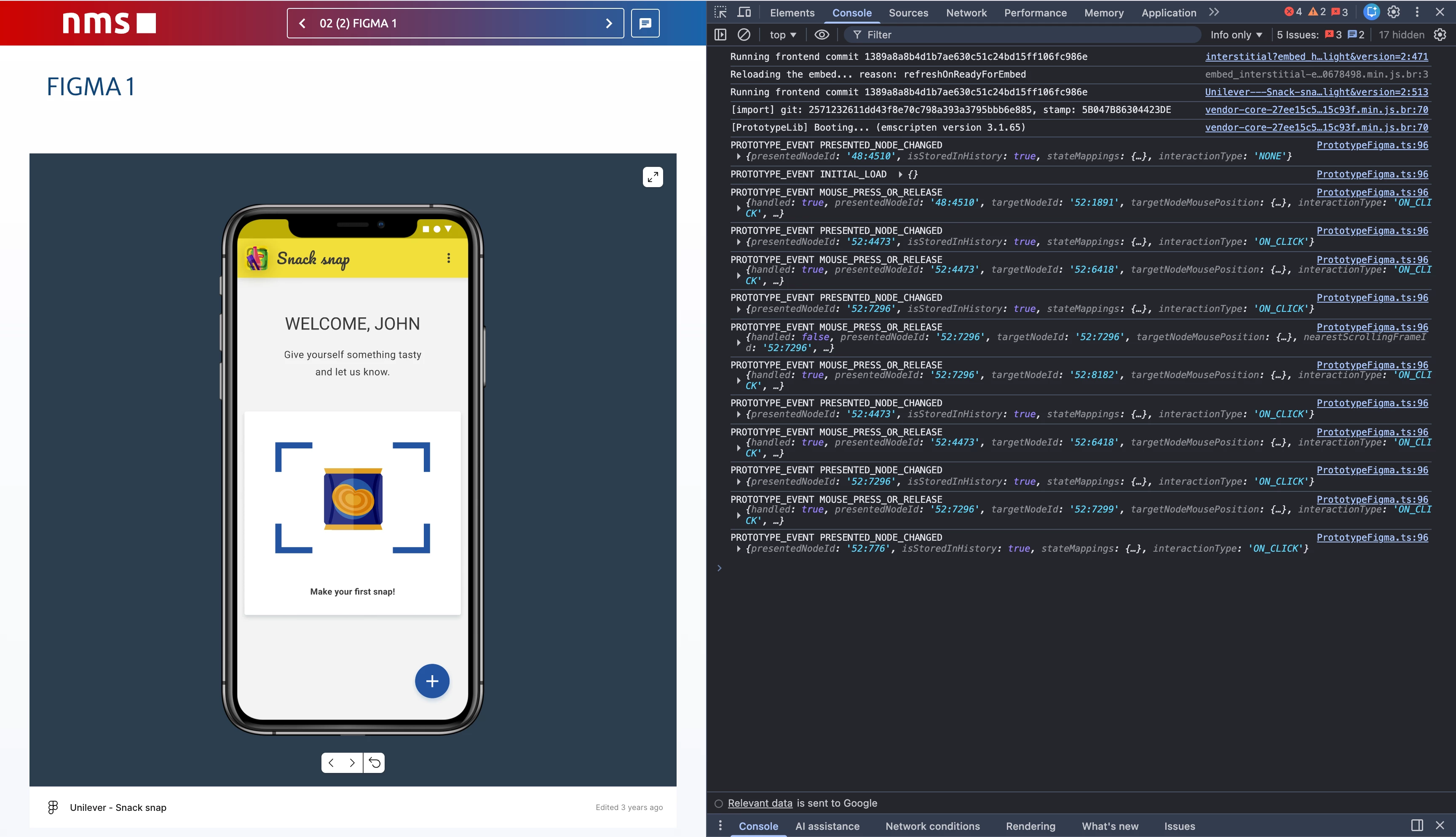
Task: Click the Relevant data link
Action: [760, 803]
